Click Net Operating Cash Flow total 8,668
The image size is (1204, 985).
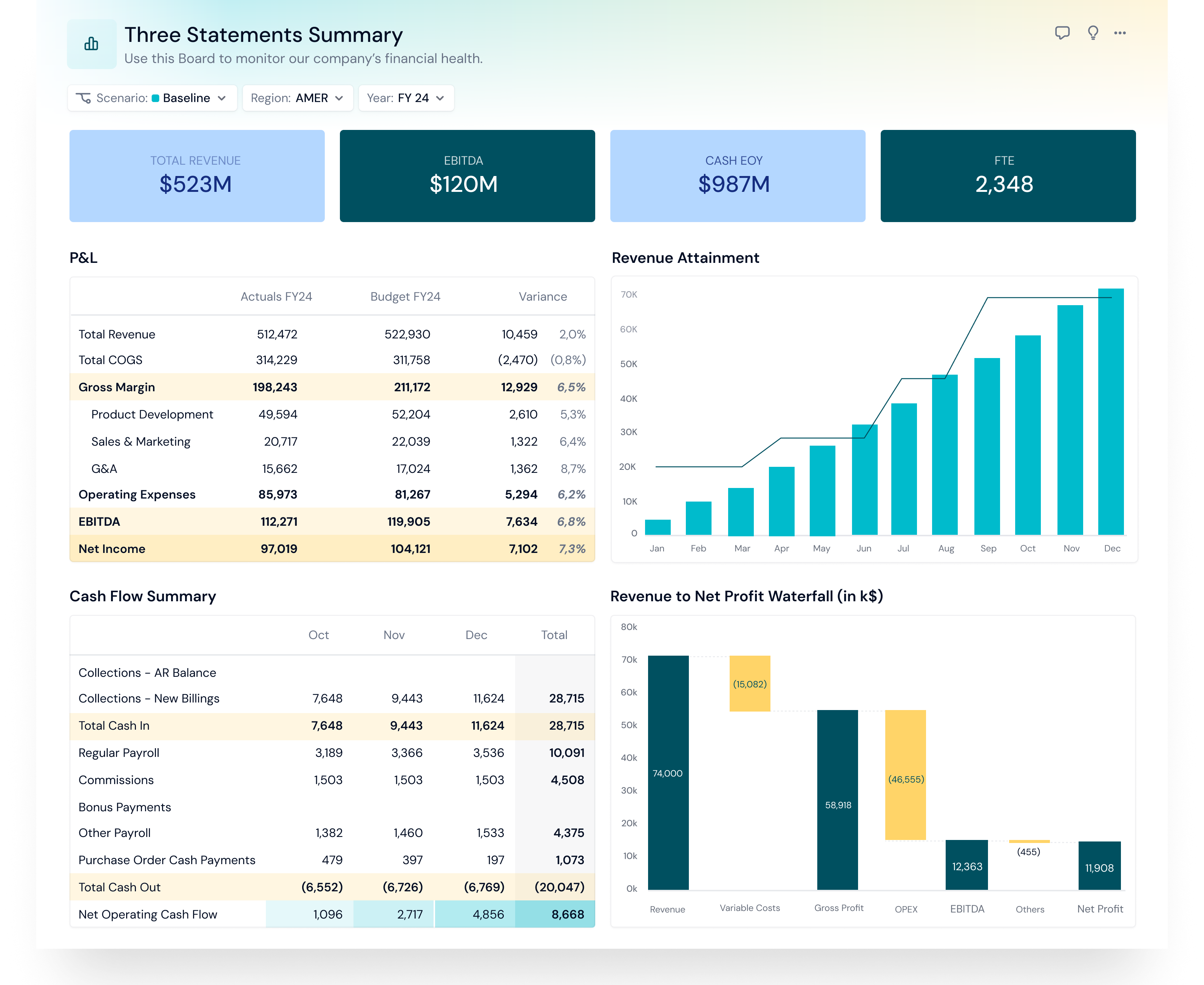click(x=567, y=915)
